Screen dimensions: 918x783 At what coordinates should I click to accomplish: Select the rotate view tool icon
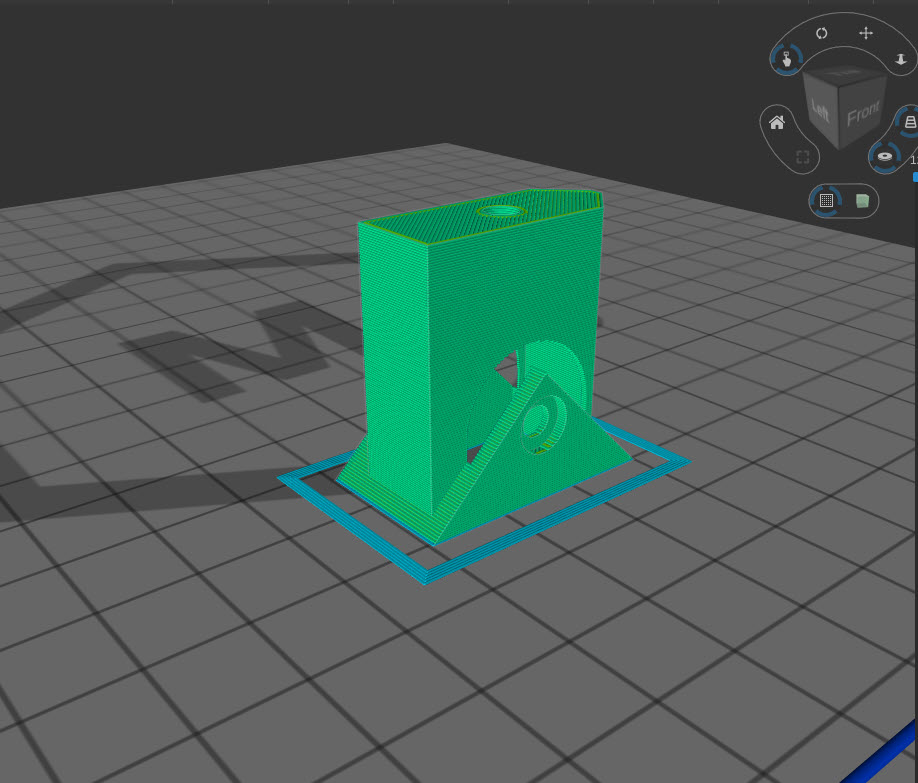[821, 33]
